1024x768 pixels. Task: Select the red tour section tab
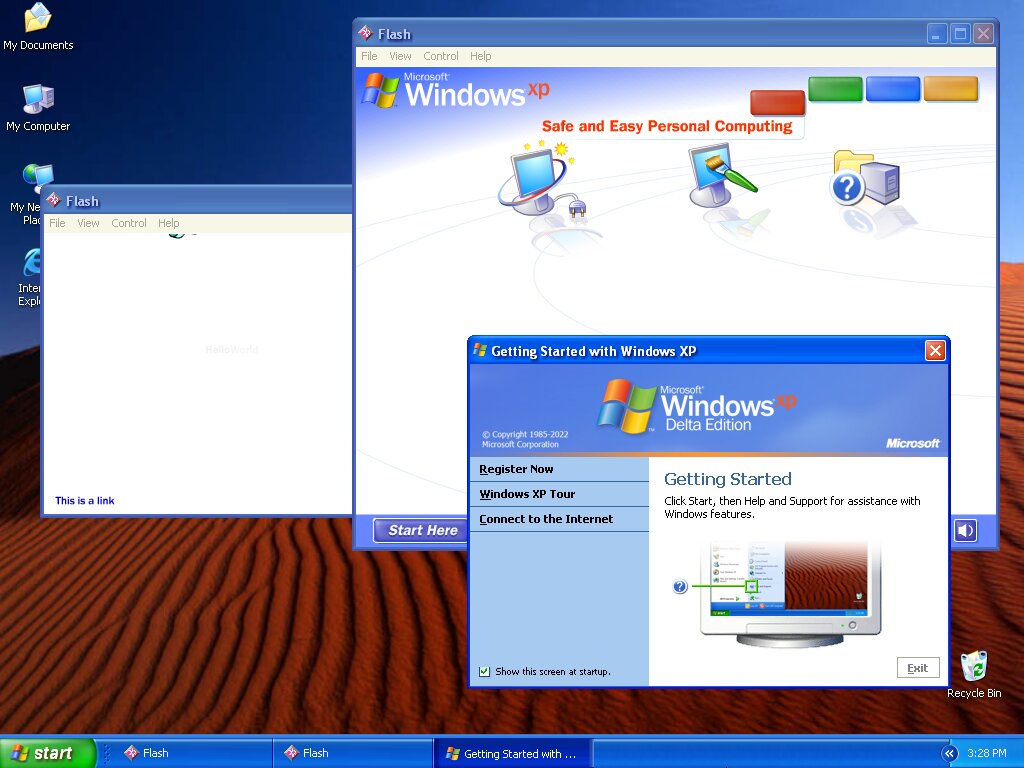777,103
